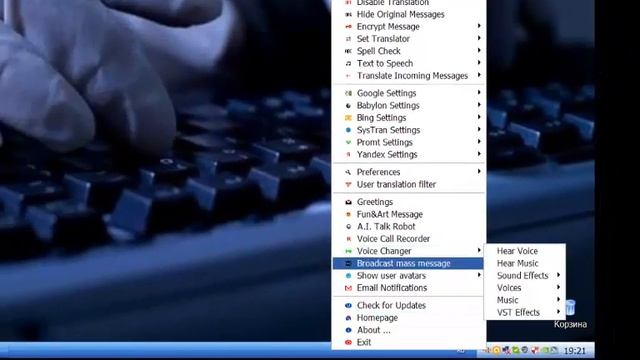Click the About ... text entry

pyautogui.click(x=373, y=330)
